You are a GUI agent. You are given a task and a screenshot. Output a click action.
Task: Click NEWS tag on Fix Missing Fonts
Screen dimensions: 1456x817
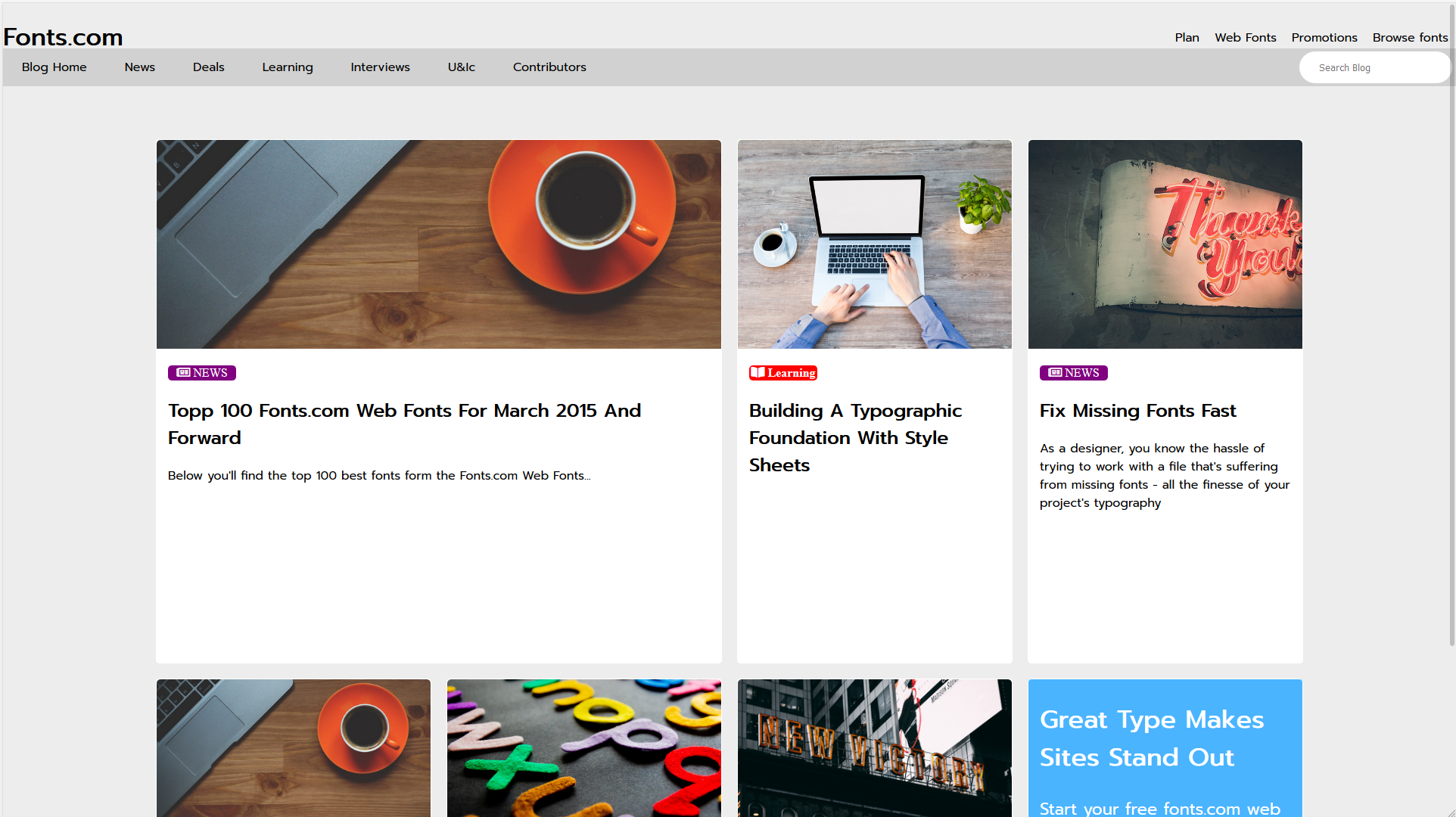point(1073,373)
